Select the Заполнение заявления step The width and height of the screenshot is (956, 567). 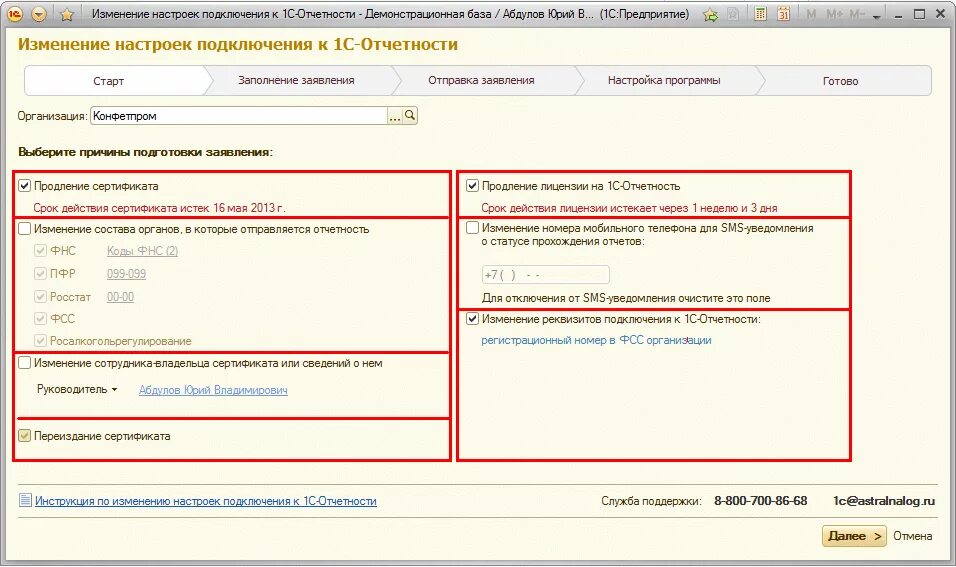pos(296,80)
